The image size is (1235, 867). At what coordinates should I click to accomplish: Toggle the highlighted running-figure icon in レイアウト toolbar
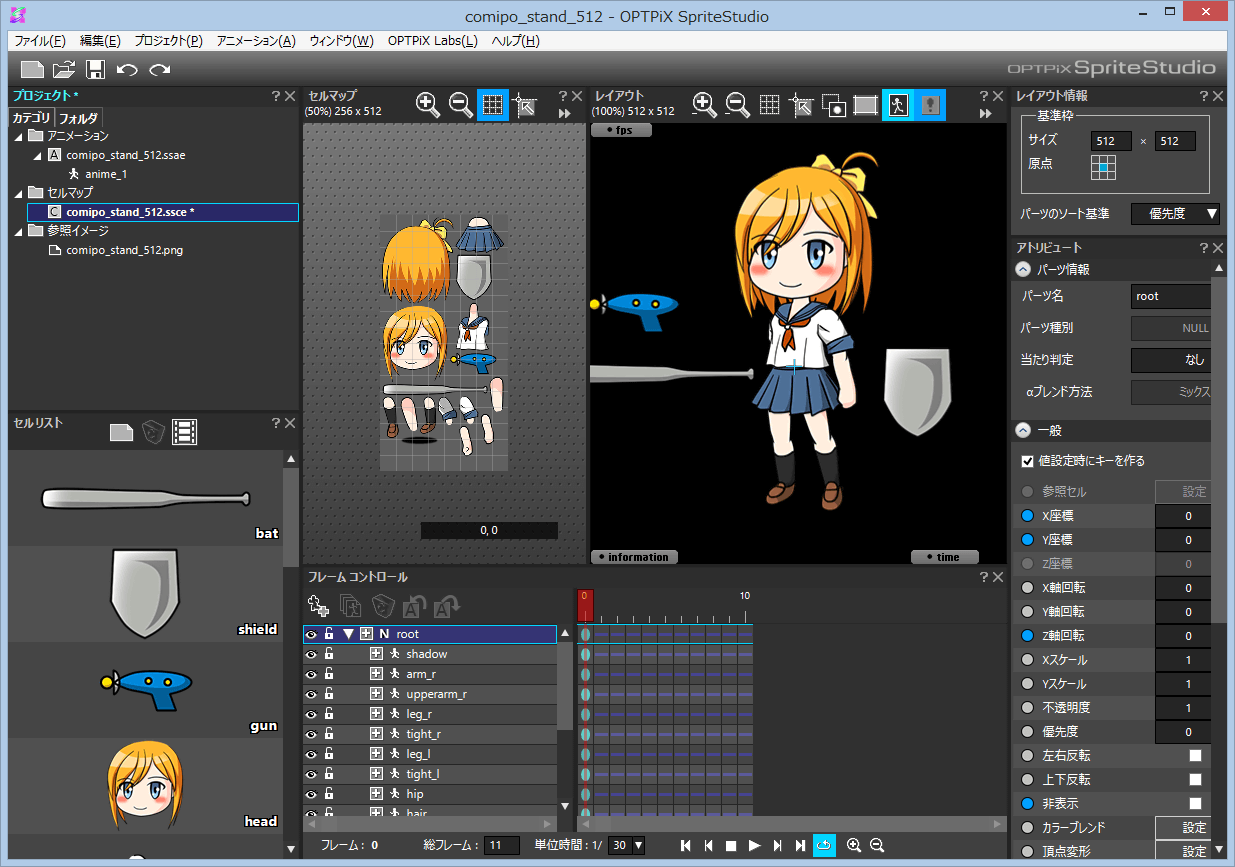point(898,105)
